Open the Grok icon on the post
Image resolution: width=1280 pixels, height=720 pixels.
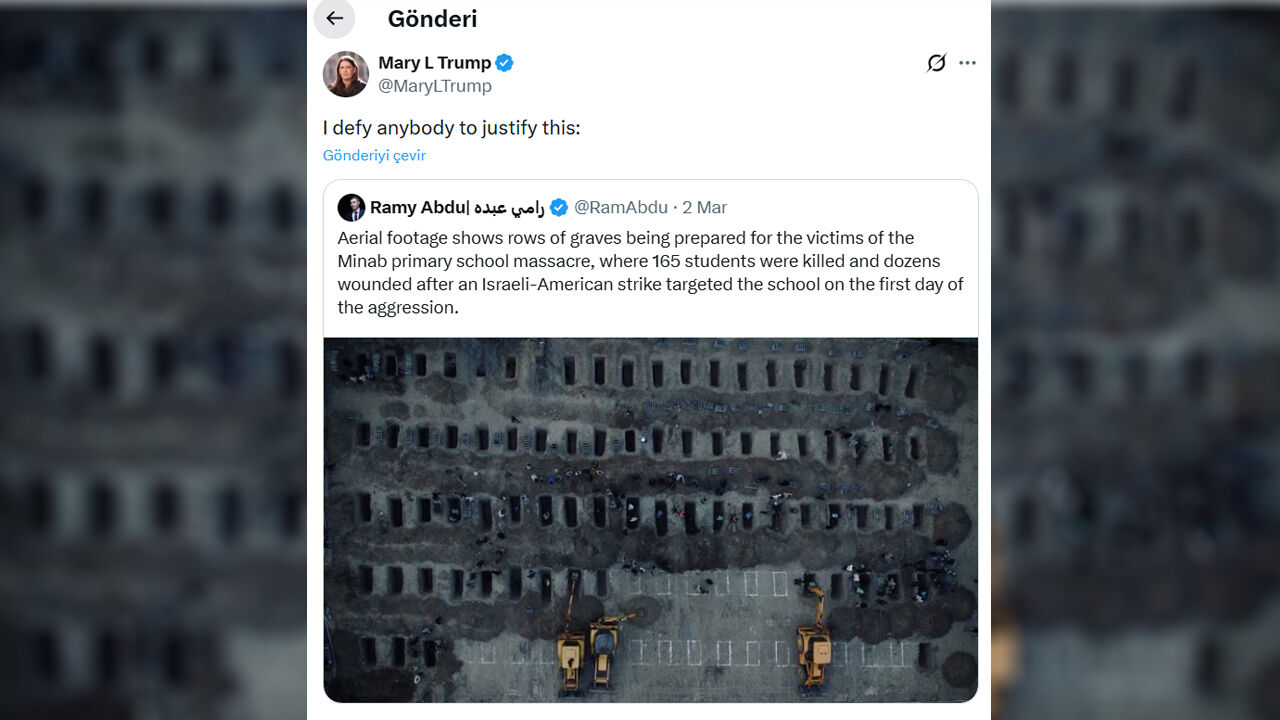(936, 63)
